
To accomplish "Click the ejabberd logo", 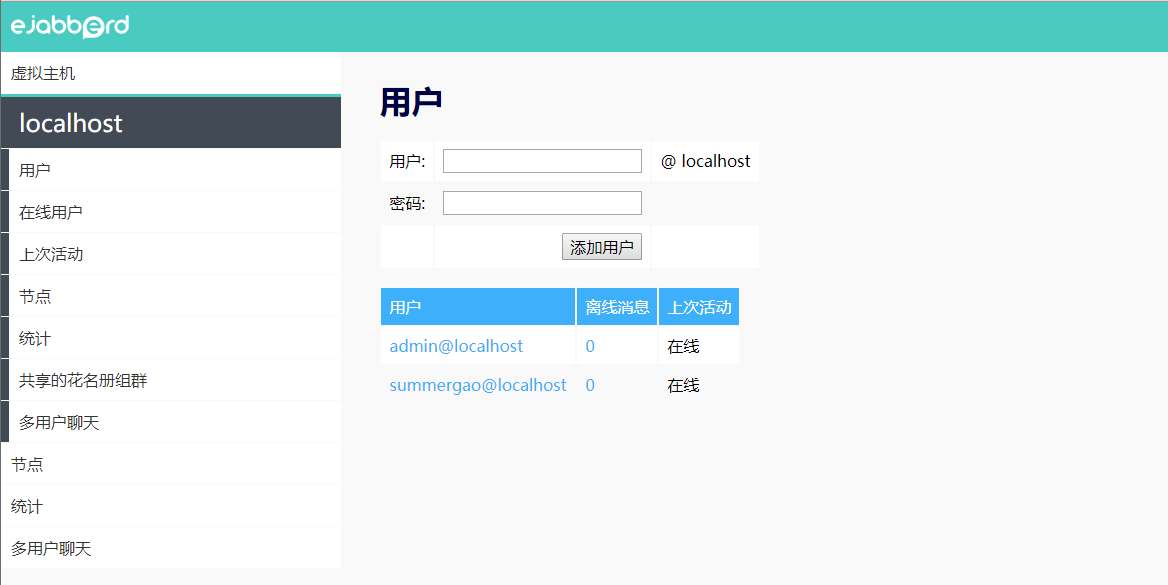I will click(x=69, y=26).
